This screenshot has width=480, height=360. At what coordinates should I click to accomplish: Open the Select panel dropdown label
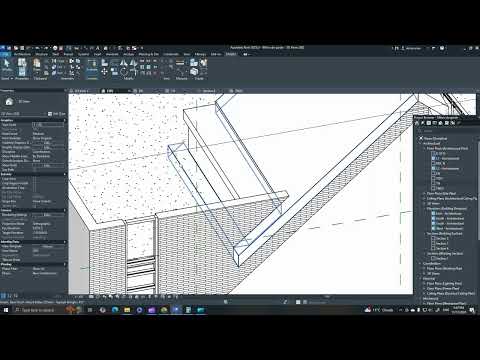click(x=7, y=79)
